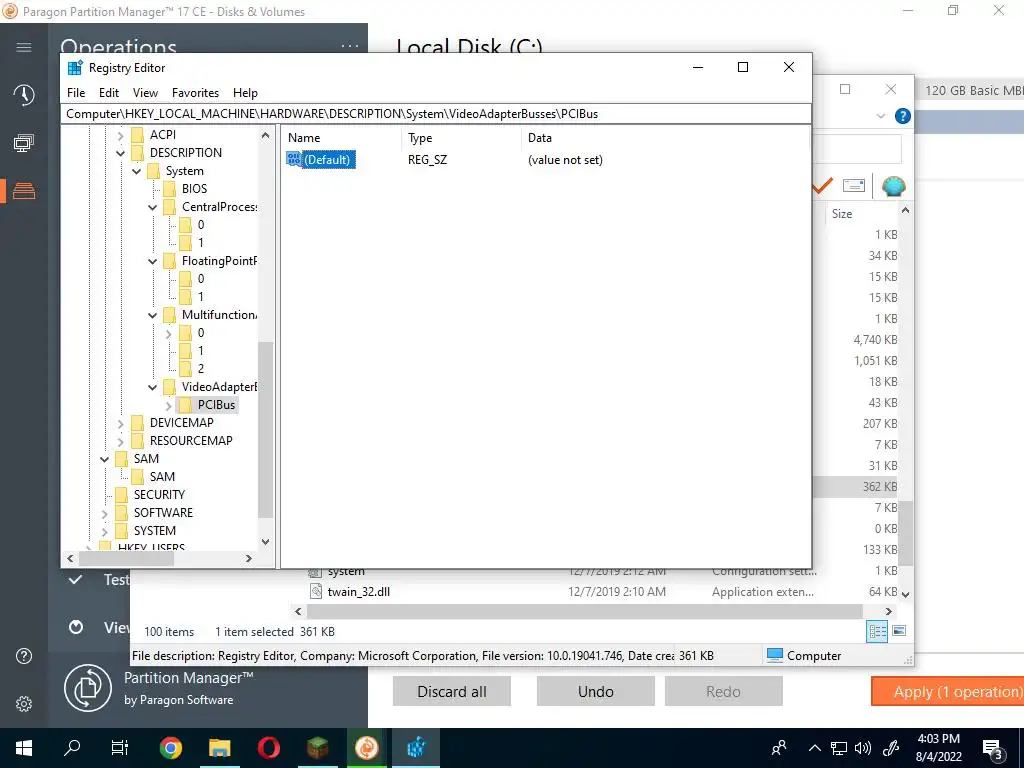The height and width of the screenshot is (768, 1024).
Task: Open taskbar search
Action: click(x=72, y=748)
